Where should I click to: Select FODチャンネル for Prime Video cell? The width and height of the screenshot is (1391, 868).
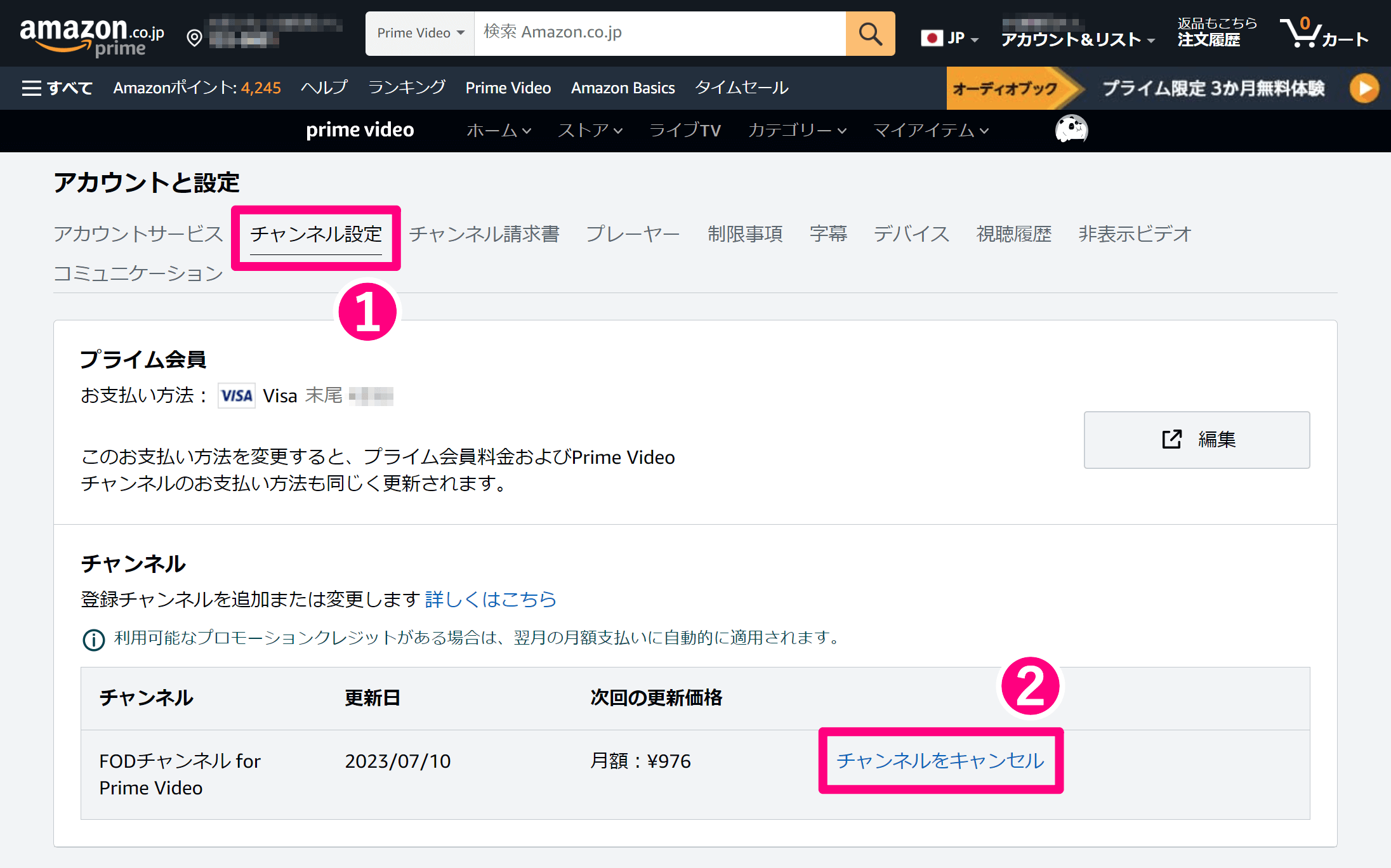180,774
